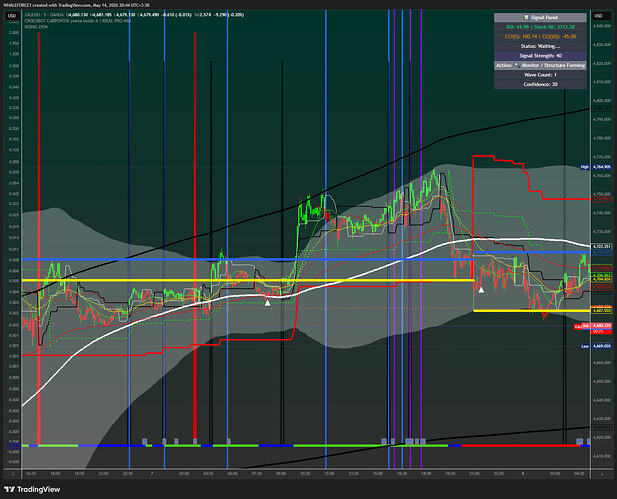Image resolution: width=617 pixels, height=499 pixels.
Task: Click the white triangle marker just after 21:00
Action: point(481,290)
